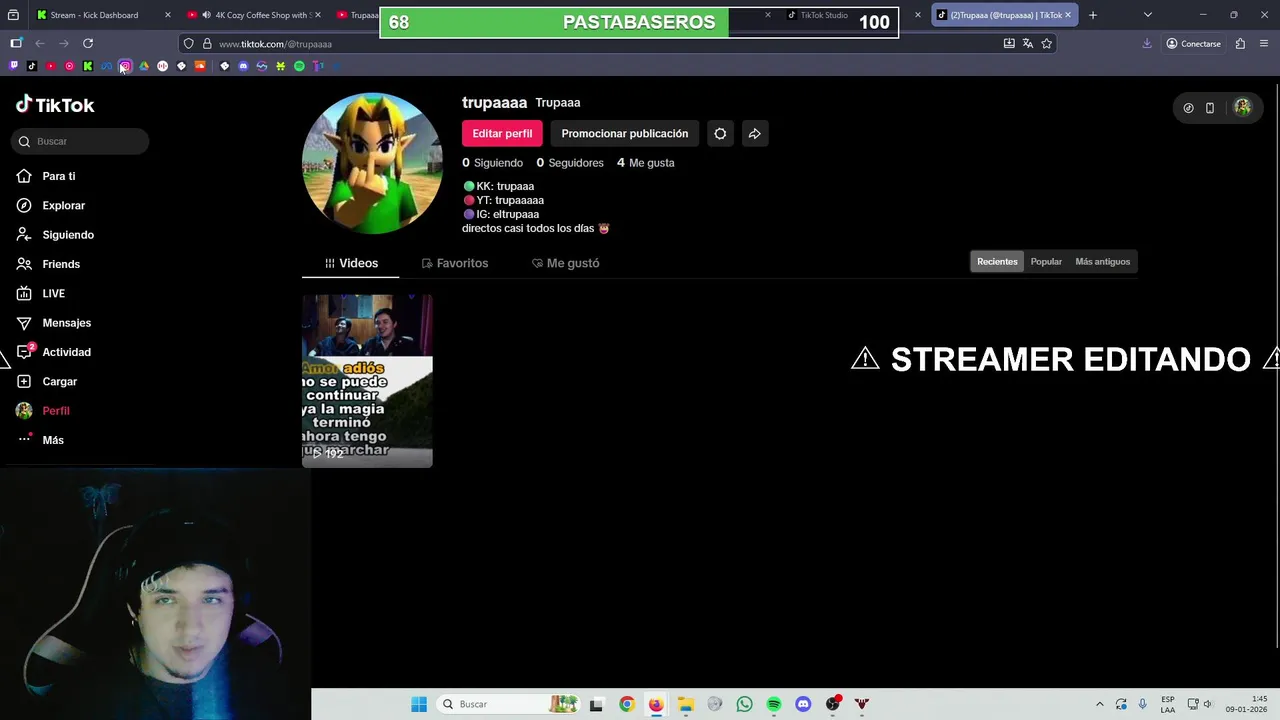1280x720 pixels.
Task: Open the Instagram bookmark
Action: click(x=125, y=66)
